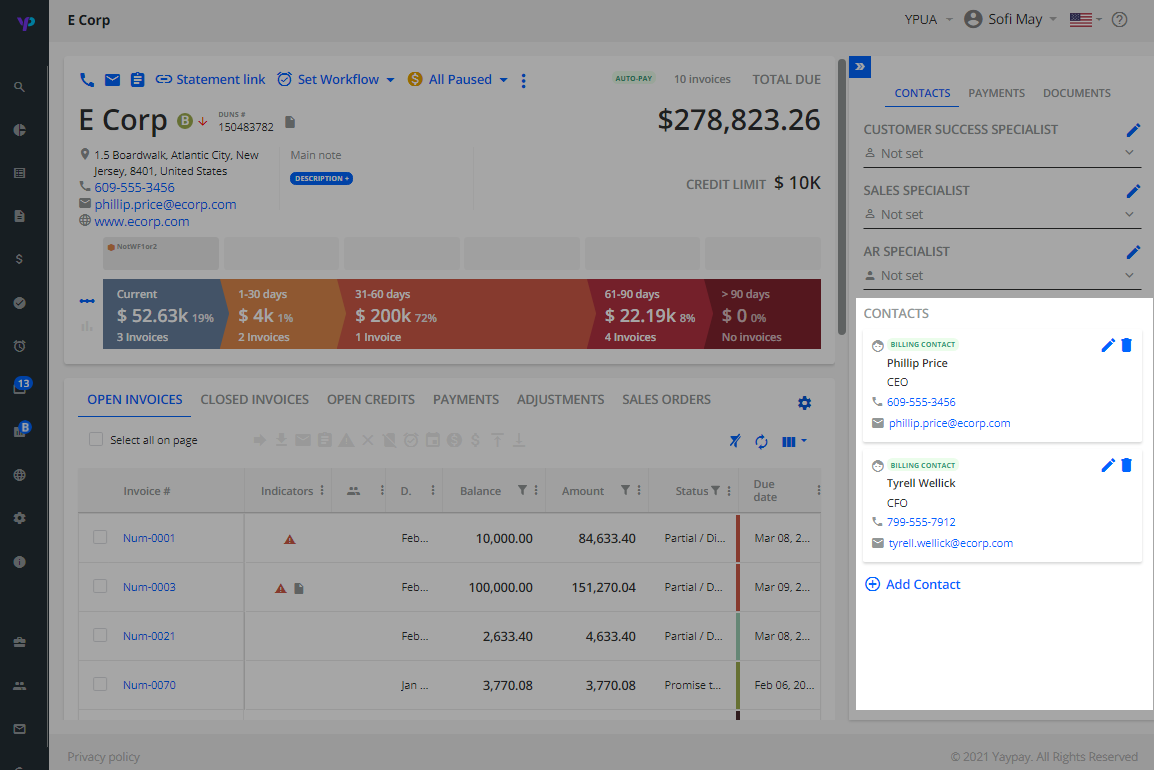Open the dollar sign payments icon in sidebar
This screenshot has height=770, width=1154.
click(20, 259)
